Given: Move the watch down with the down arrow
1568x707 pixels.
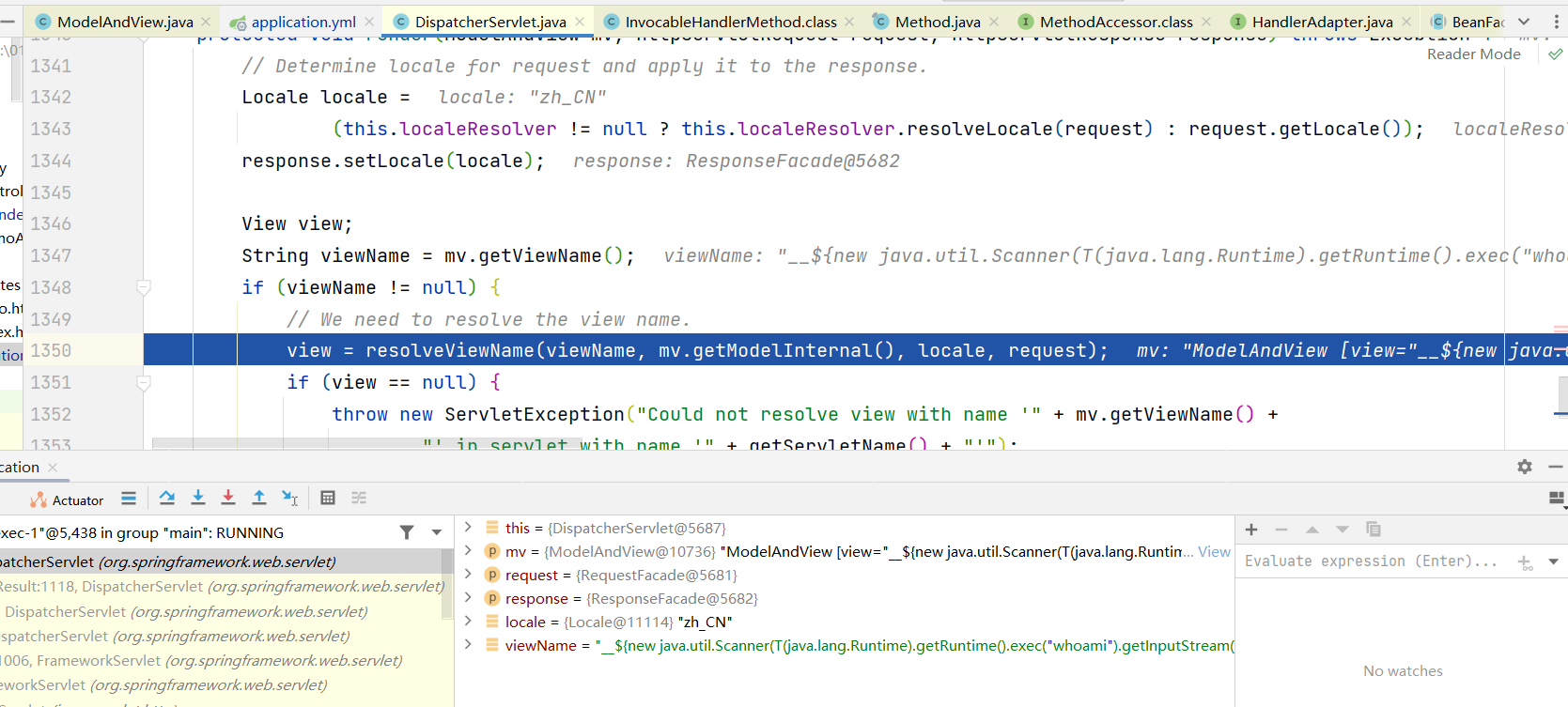Looking at the screenshot, I should point(1343,530).
